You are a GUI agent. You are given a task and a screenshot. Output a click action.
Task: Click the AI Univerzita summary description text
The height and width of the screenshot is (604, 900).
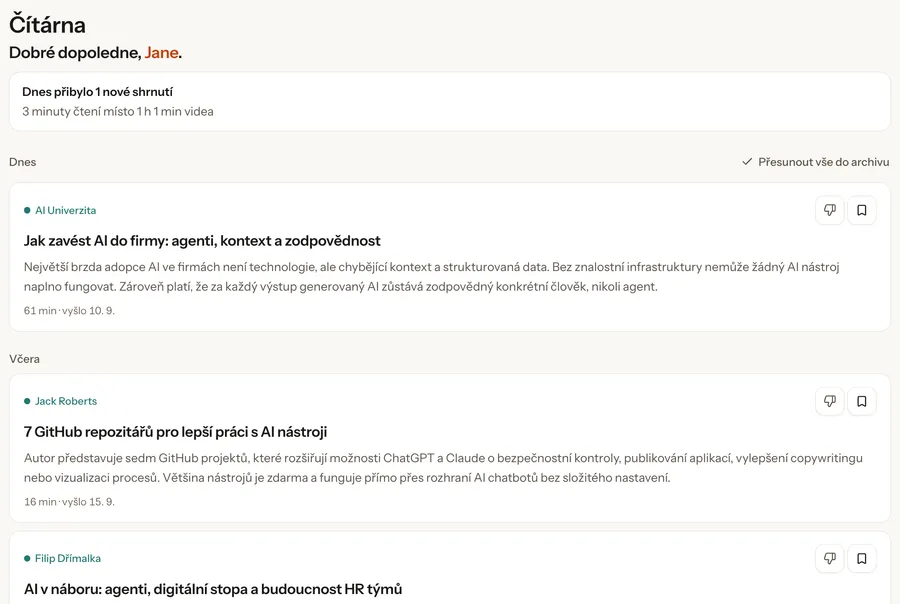[432, 277]
